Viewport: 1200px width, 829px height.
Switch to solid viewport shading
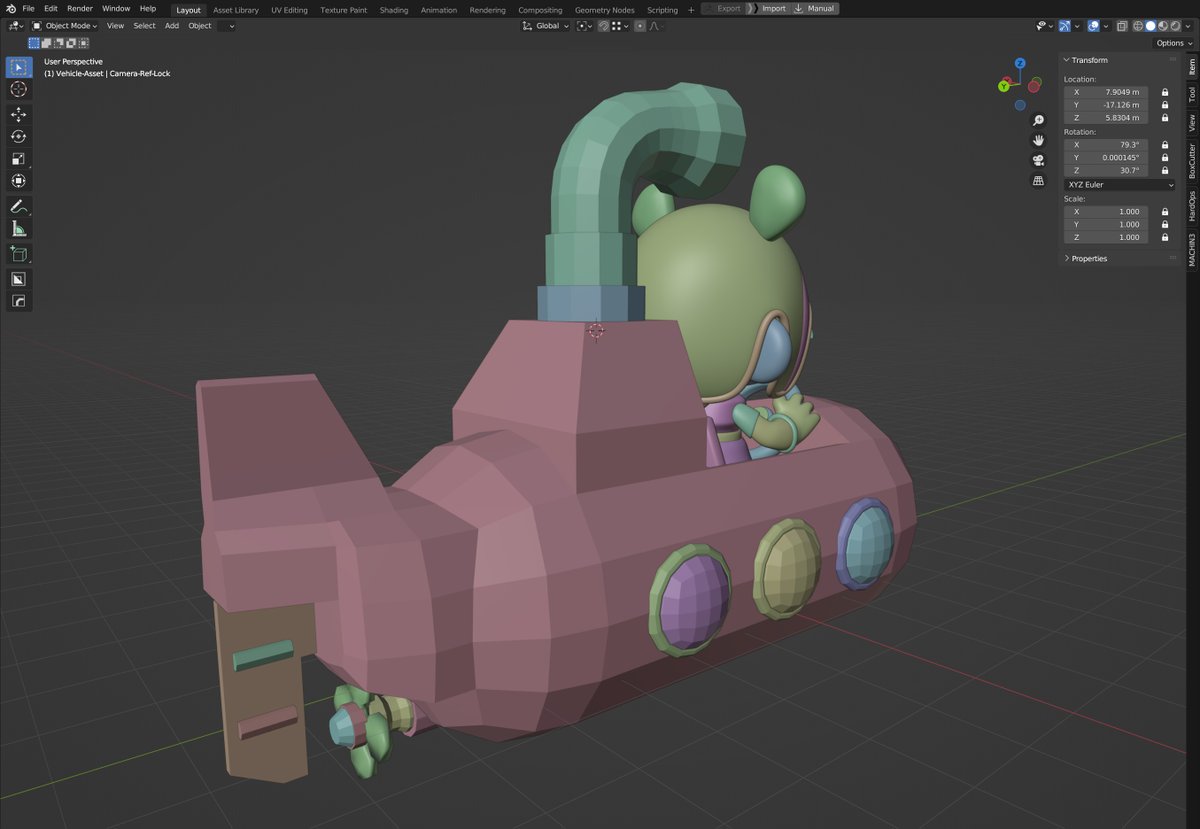[x=1150, y=26]
